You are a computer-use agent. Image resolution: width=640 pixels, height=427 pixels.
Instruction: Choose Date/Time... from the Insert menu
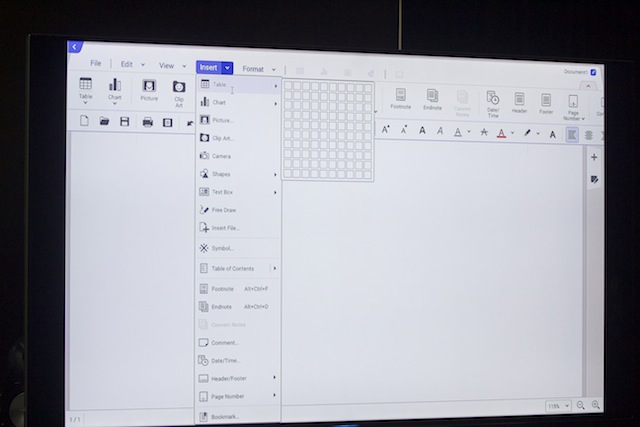click(x=239, y=361)
